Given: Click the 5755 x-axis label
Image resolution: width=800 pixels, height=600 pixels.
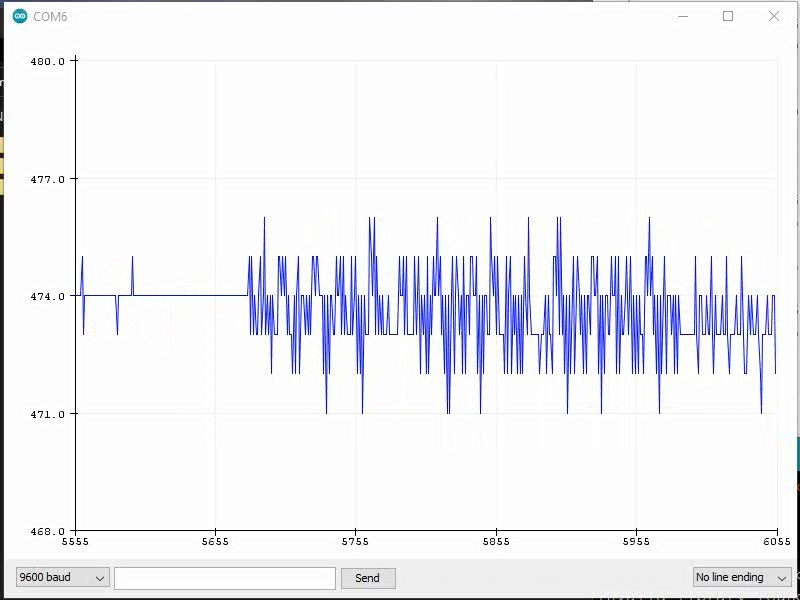Looking at the screenshot, I should tap(355, 543).
